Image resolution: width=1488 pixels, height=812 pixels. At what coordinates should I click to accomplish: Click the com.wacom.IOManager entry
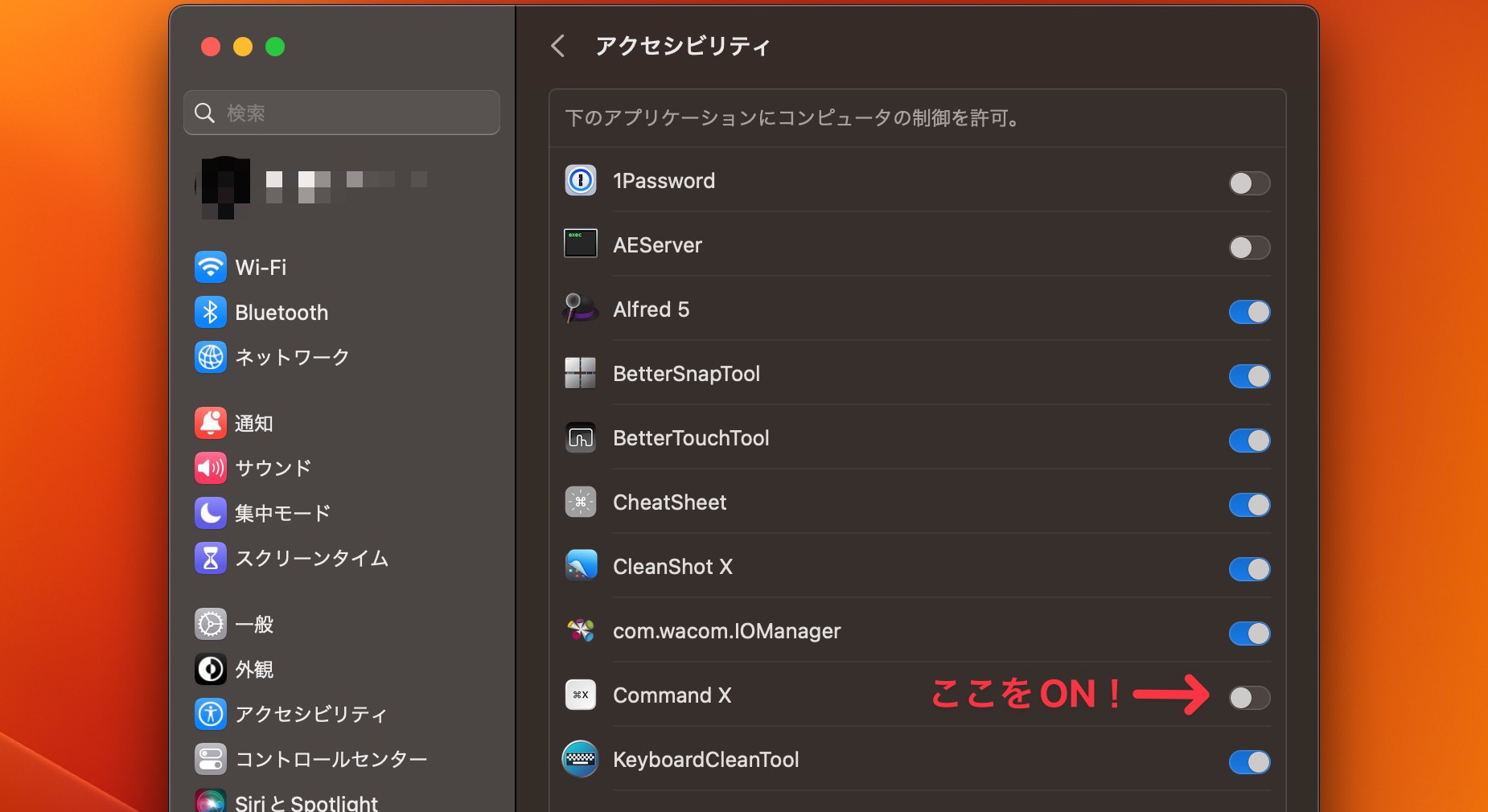(726, 631)
